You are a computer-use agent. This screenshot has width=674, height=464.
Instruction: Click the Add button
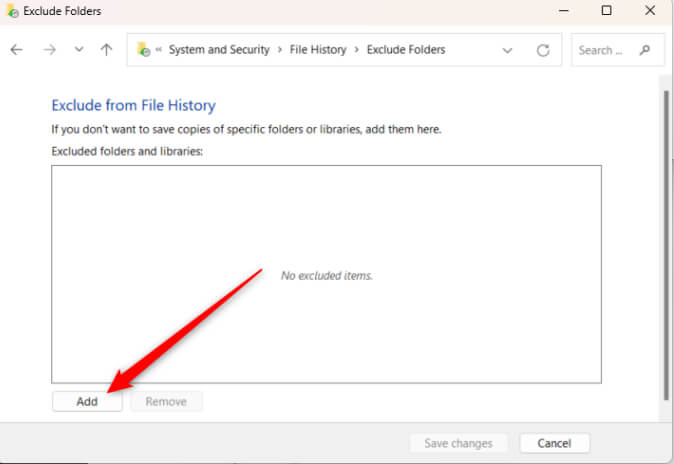(87, 401)
